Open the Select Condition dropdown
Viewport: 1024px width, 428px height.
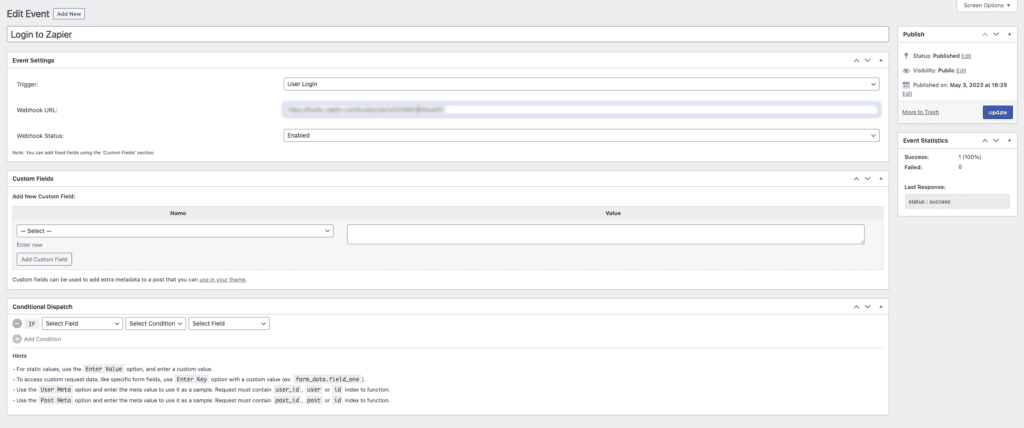[155, 323]
